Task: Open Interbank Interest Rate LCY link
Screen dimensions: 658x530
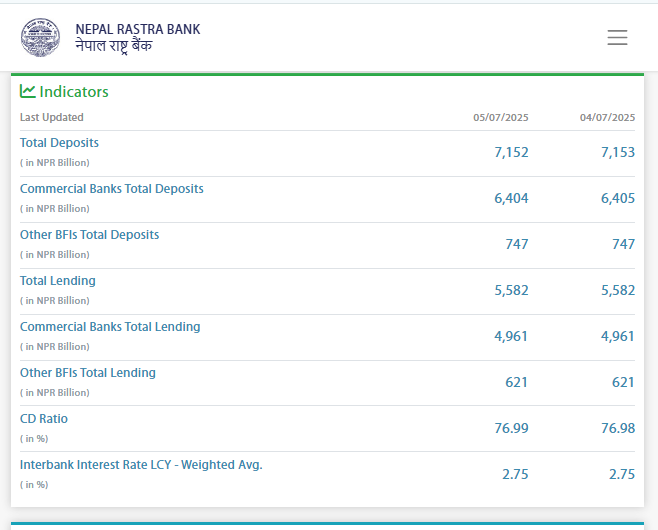Action: (141, 465)
